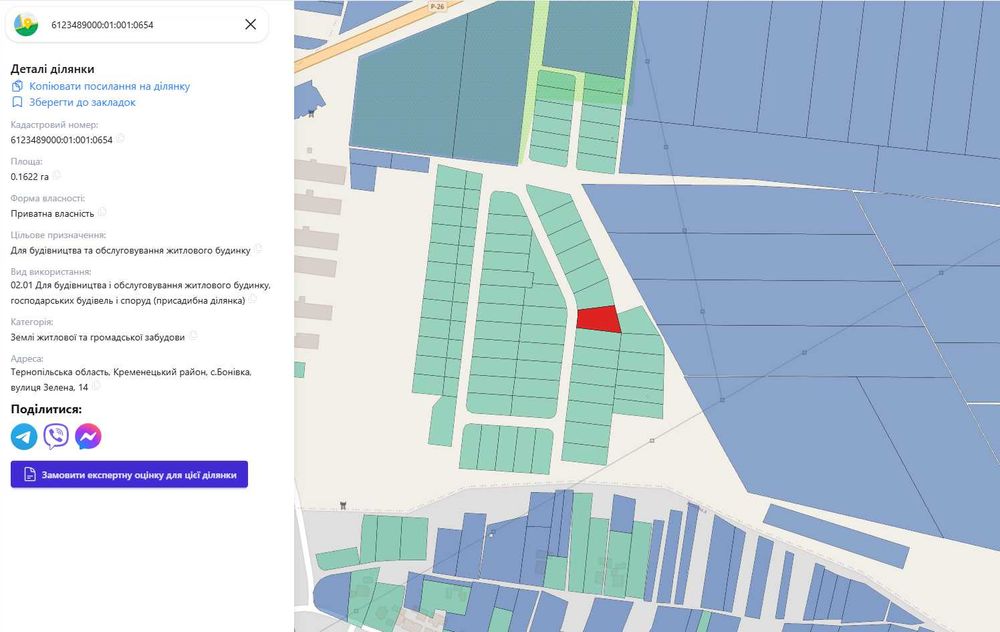The image size is (1000, 632).
Task: Click 'Замовити експертну оцінку для цієї ділянки' button
Action: coord(129,475)
